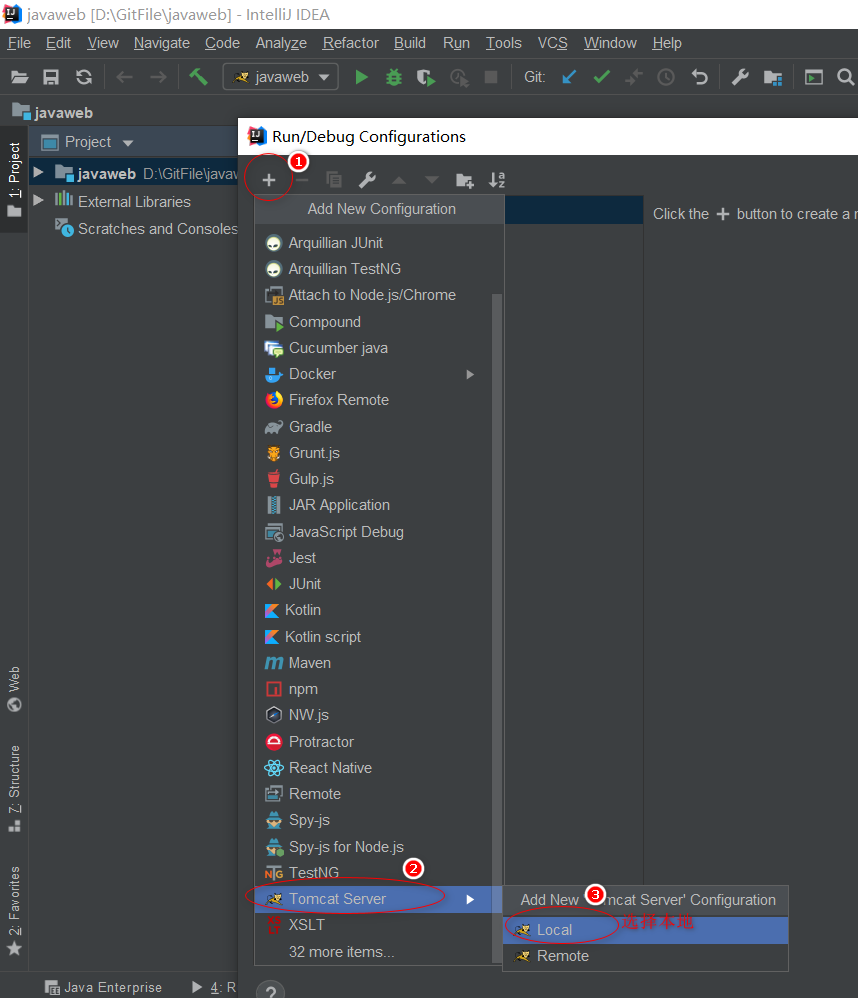Select JUnit configuration type
Image resolution: width=858 pixels, height=998 pixels.
373,584
